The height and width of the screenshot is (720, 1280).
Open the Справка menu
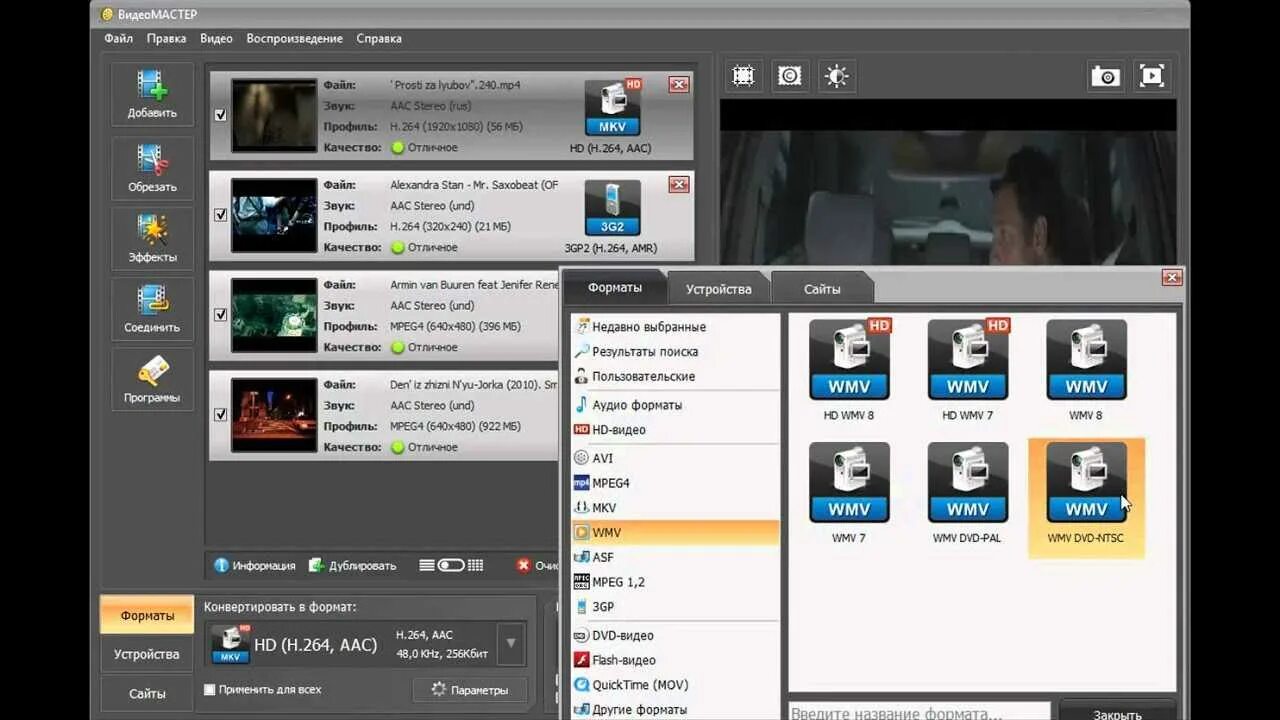pyautogui.click(x=379, y=38)
